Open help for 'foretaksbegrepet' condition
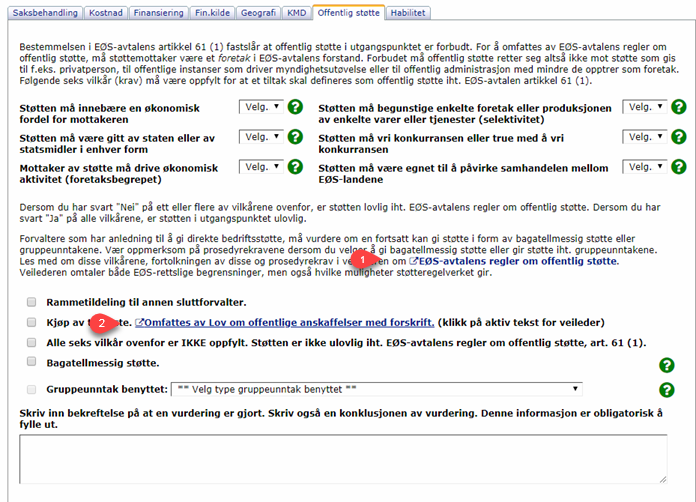696x502 pixels. click(295, 167)
